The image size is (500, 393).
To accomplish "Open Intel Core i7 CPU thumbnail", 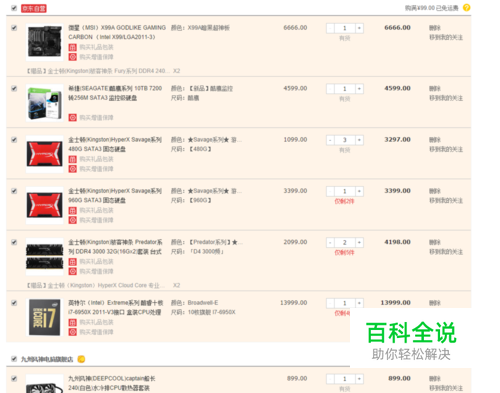I will (45, 318).
